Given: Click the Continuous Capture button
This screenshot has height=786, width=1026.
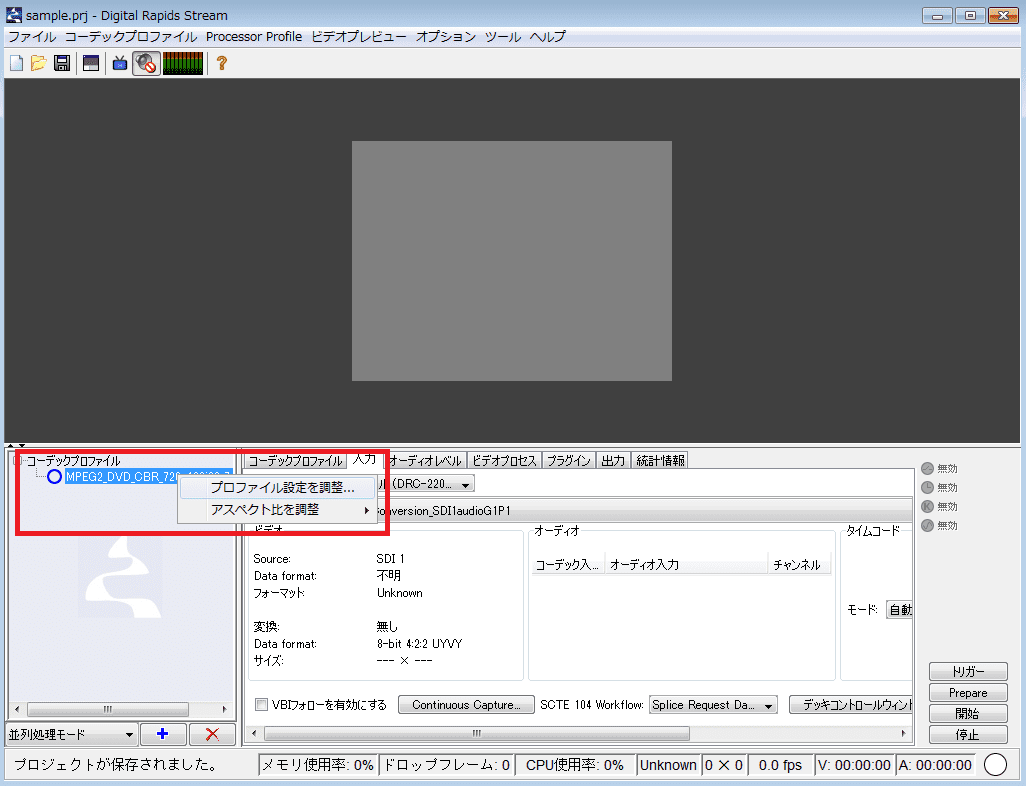Looking at the screenshot, I should tap(467, 705).
